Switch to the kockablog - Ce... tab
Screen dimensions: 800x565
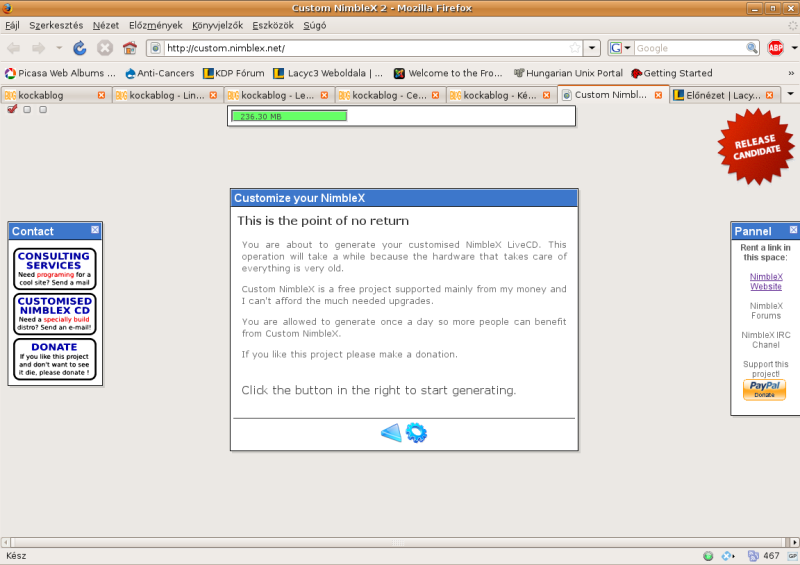(389, 95)
